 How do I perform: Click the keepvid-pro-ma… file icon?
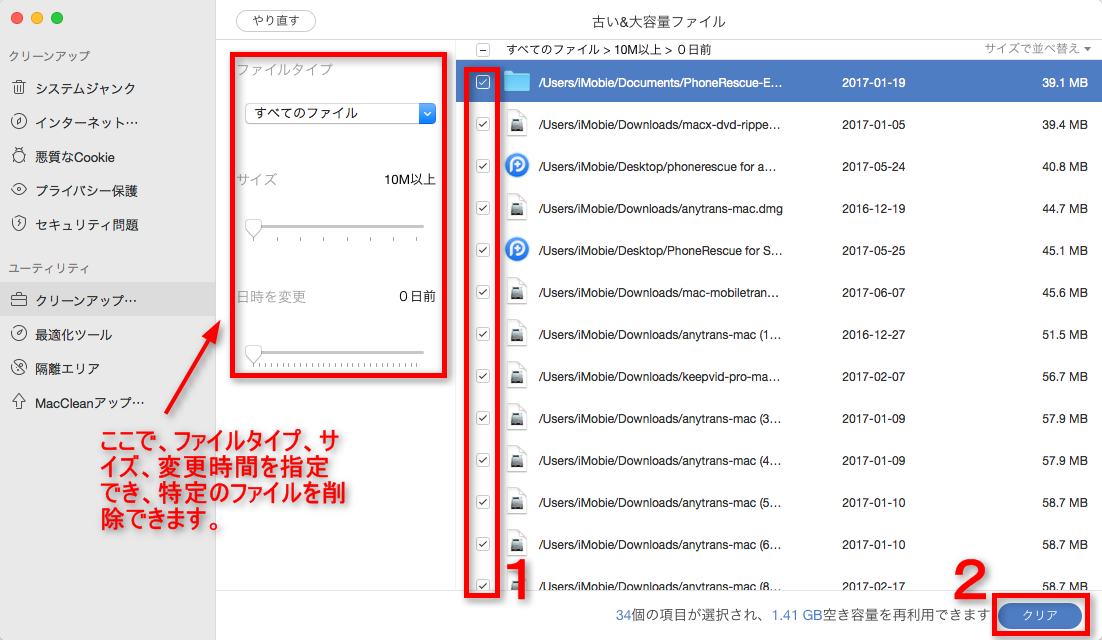pos(517,377)
